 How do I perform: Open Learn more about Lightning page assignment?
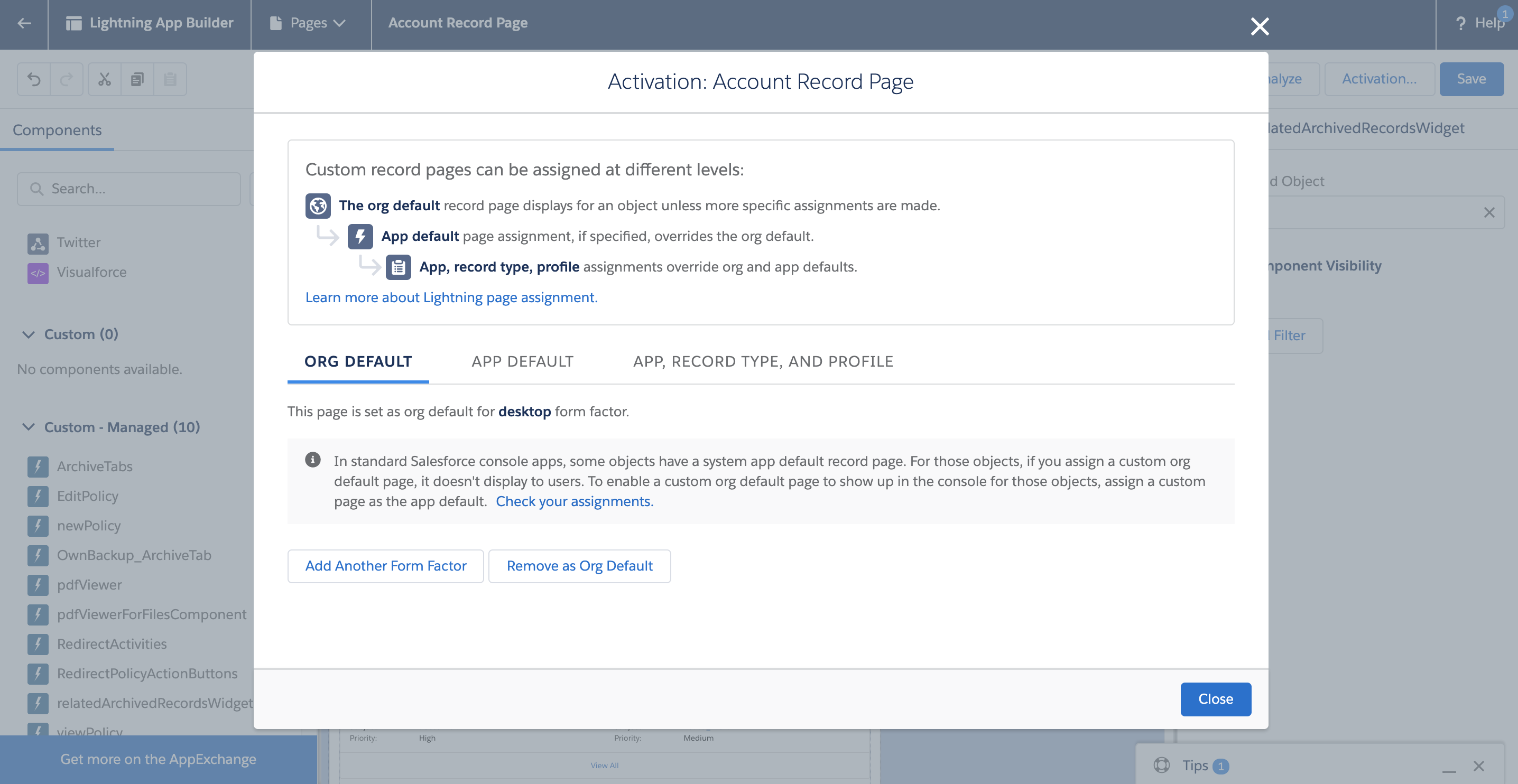[451, 297]
